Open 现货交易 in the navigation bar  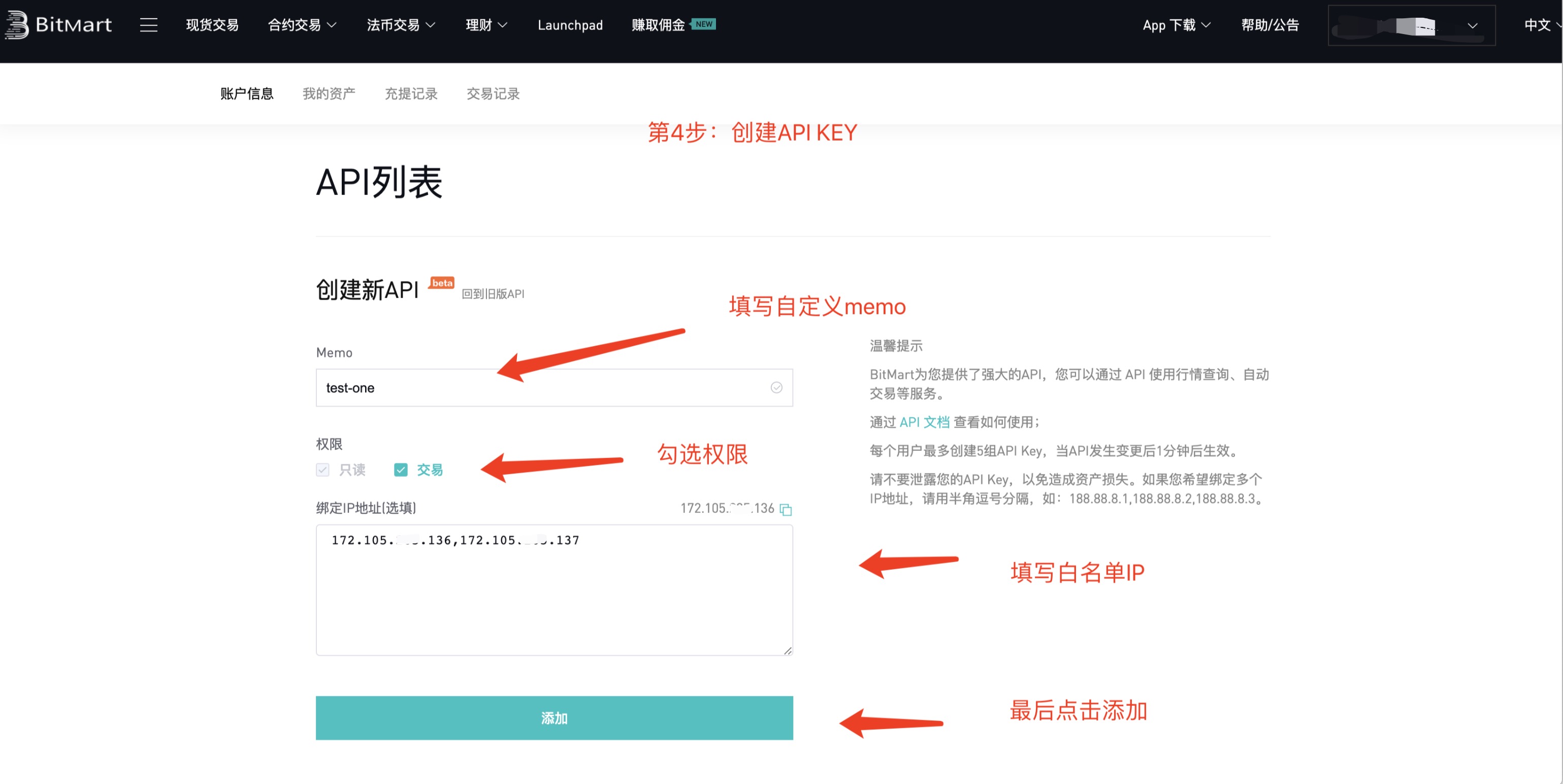[x=212, y=25]
